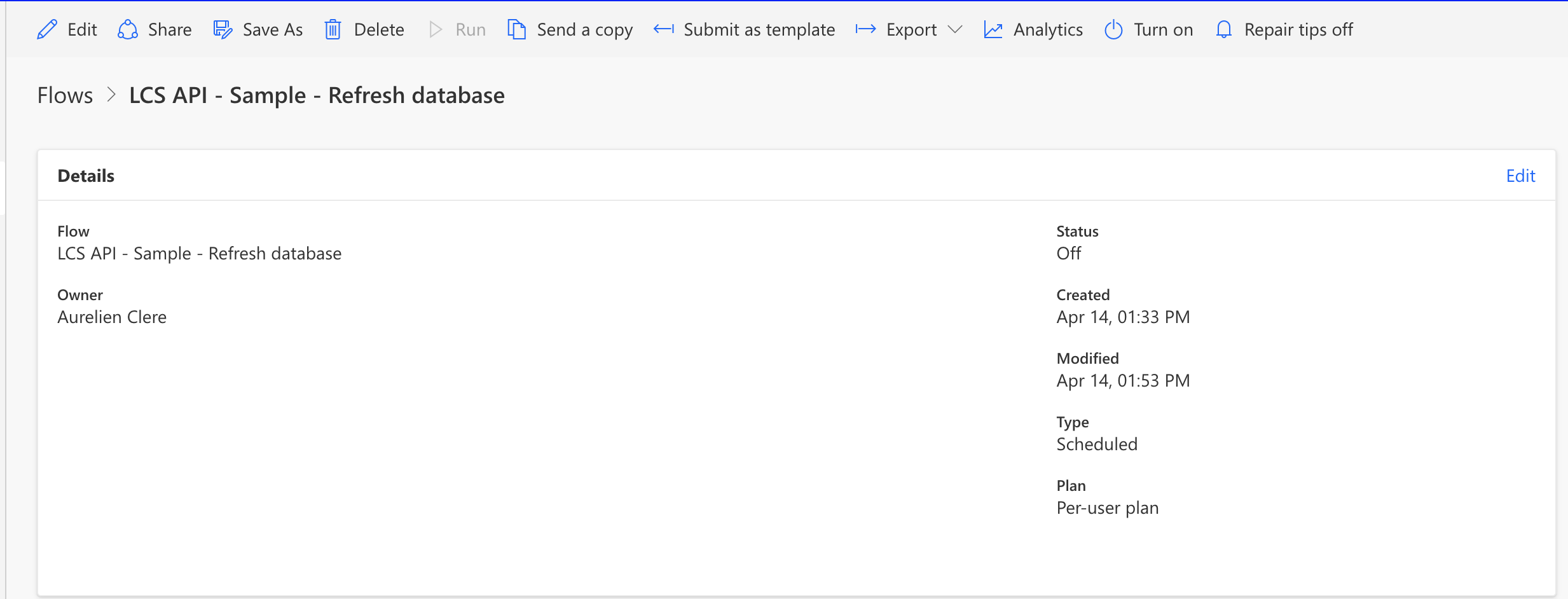This screenshot has height=599, width=1568.
Task: Click the Send a copy documents icon
Action: [516, 30]
